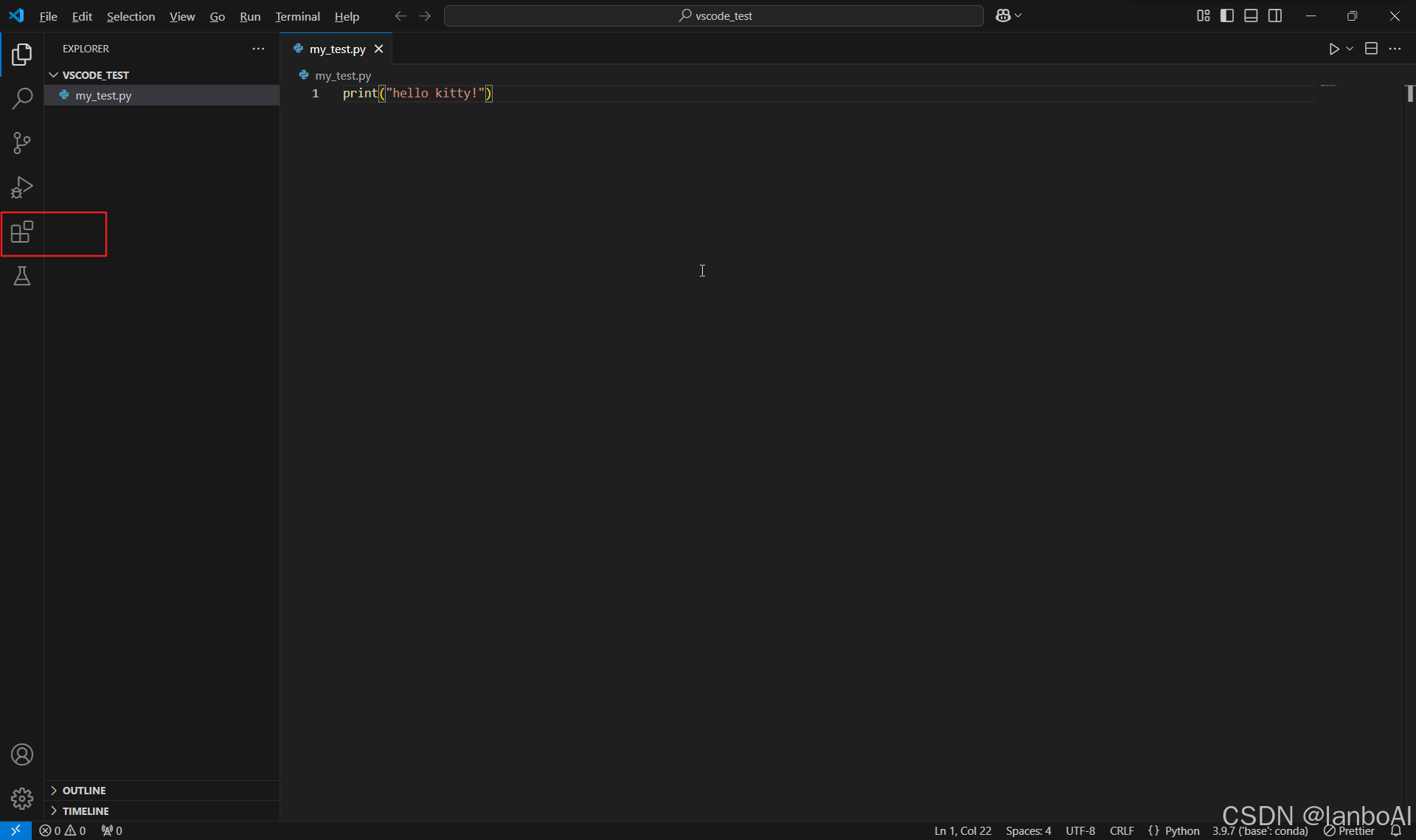
Task: Expand the TIMELINE section
Action: 85,811
